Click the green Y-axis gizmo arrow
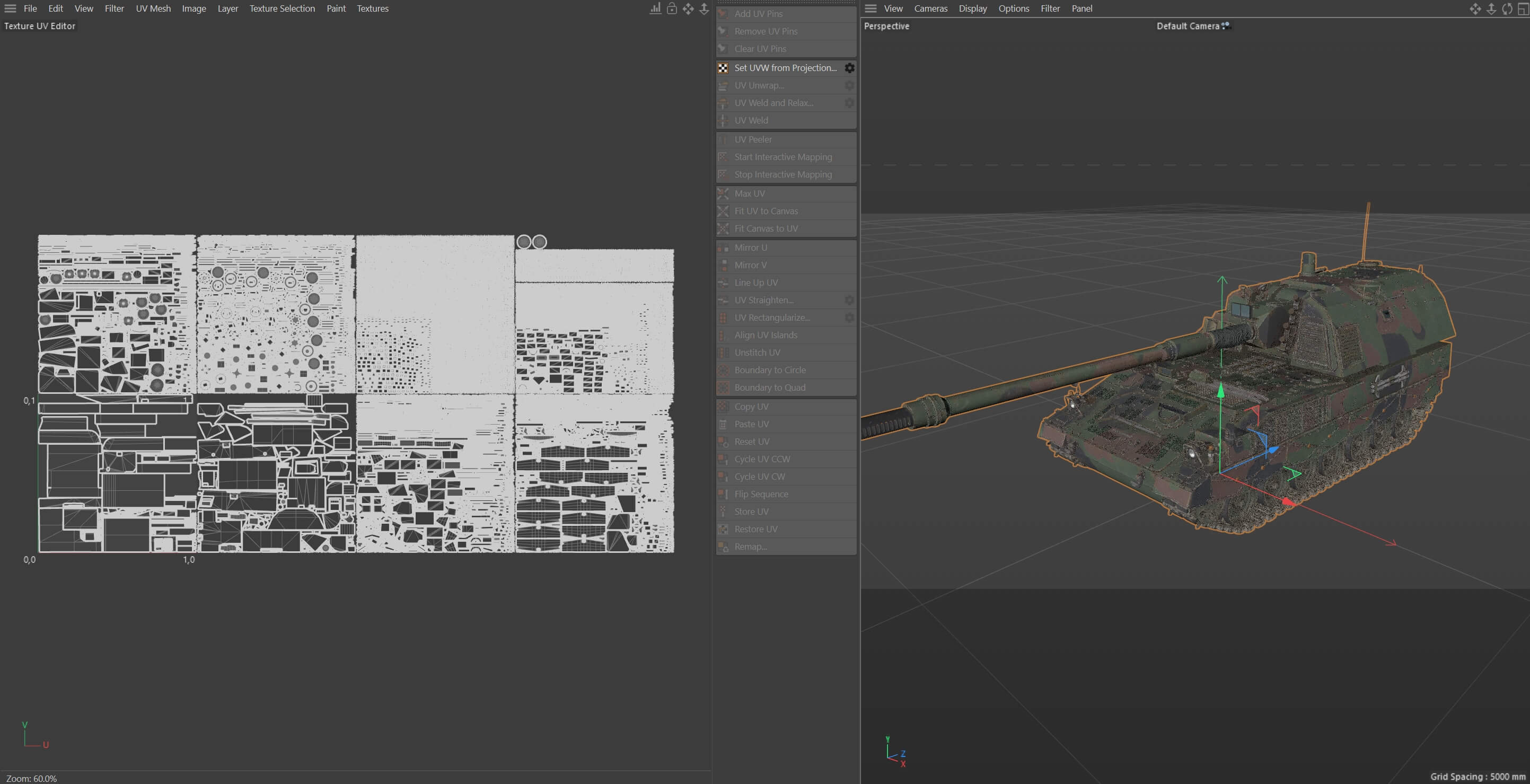1530x784 pixels. (1220, 390)
